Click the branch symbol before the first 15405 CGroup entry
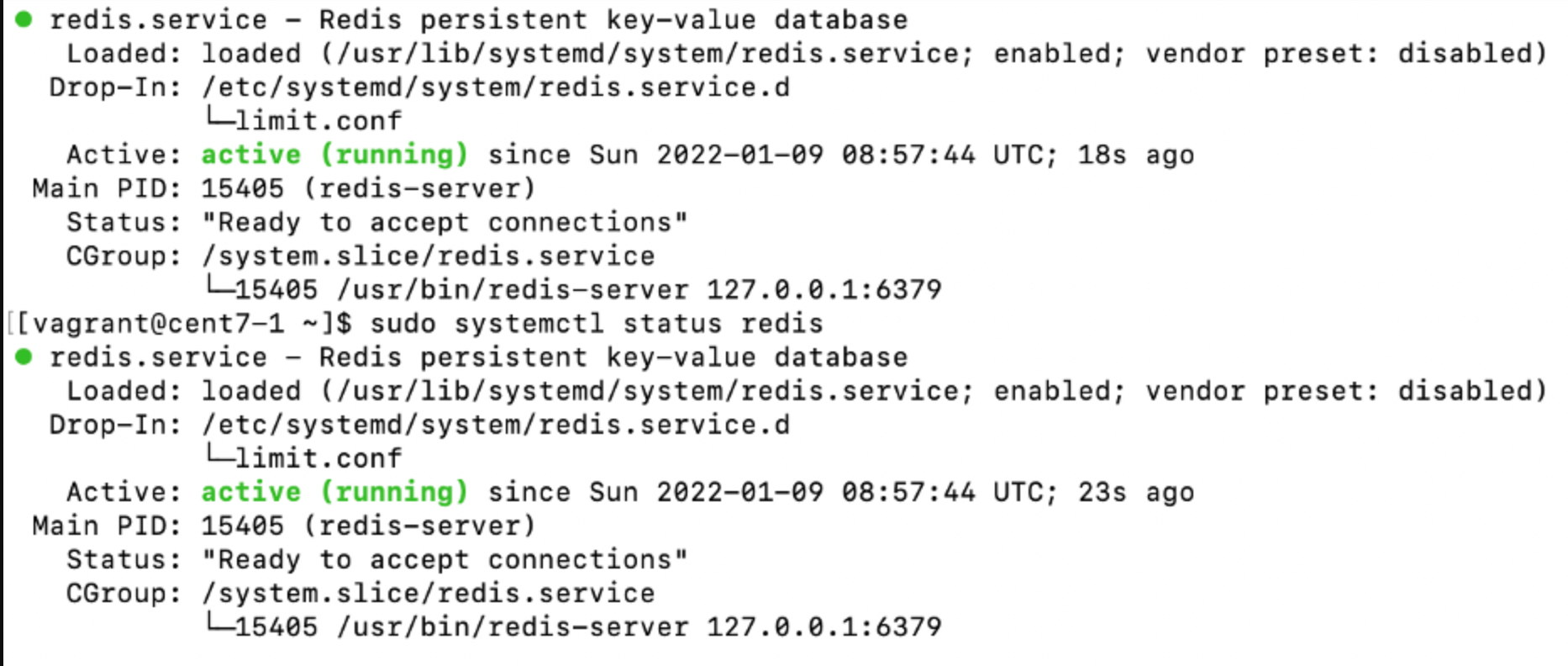The height and width of the screenshot is (666, 1568). pos(218,288)
